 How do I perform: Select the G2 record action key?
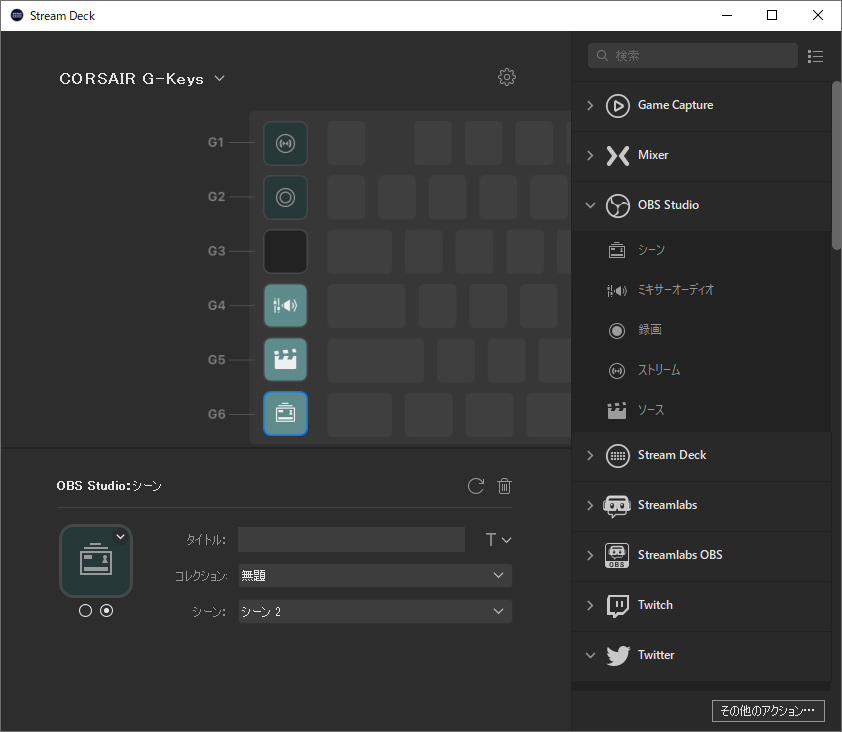(x=285, y=198)
